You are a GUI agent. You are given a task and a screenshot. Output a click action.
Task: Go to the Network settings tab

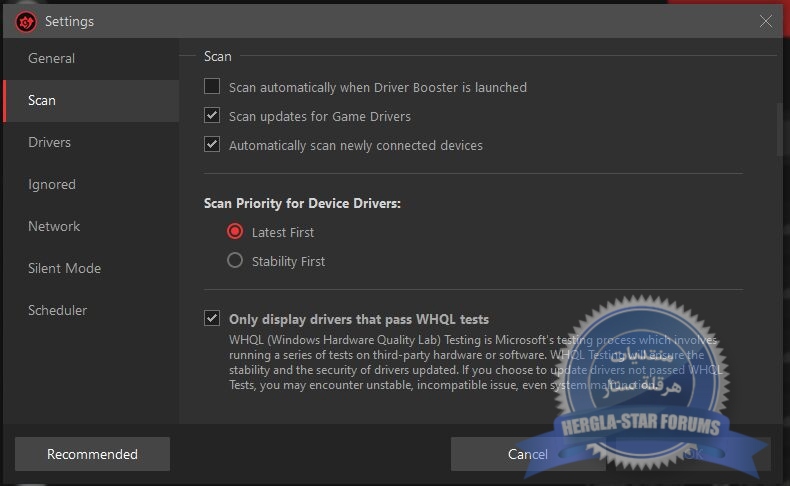tap(91, 227)
